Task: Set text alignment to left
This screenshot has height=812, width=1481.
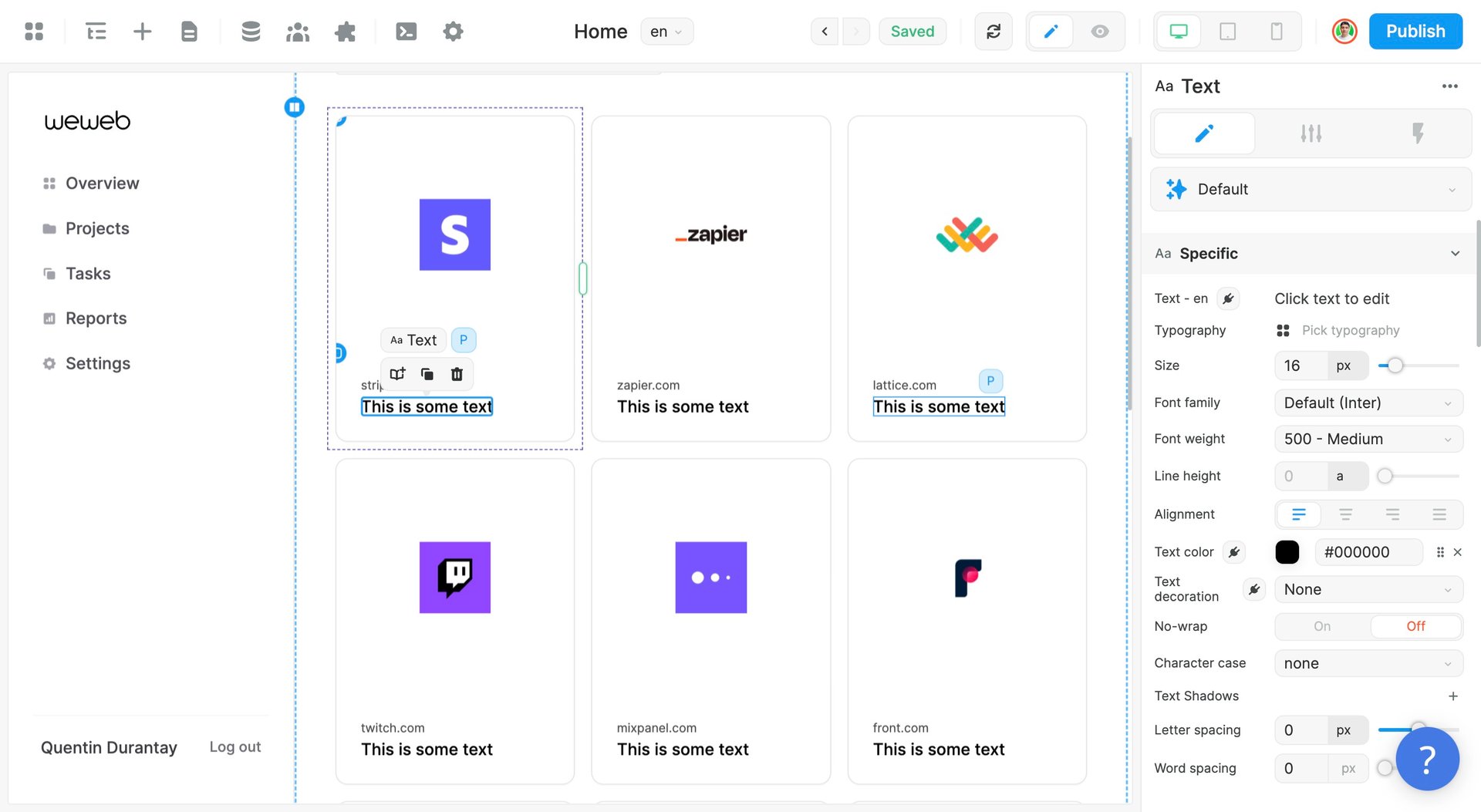Action: pyautogui.click(x=1299, y=514)
